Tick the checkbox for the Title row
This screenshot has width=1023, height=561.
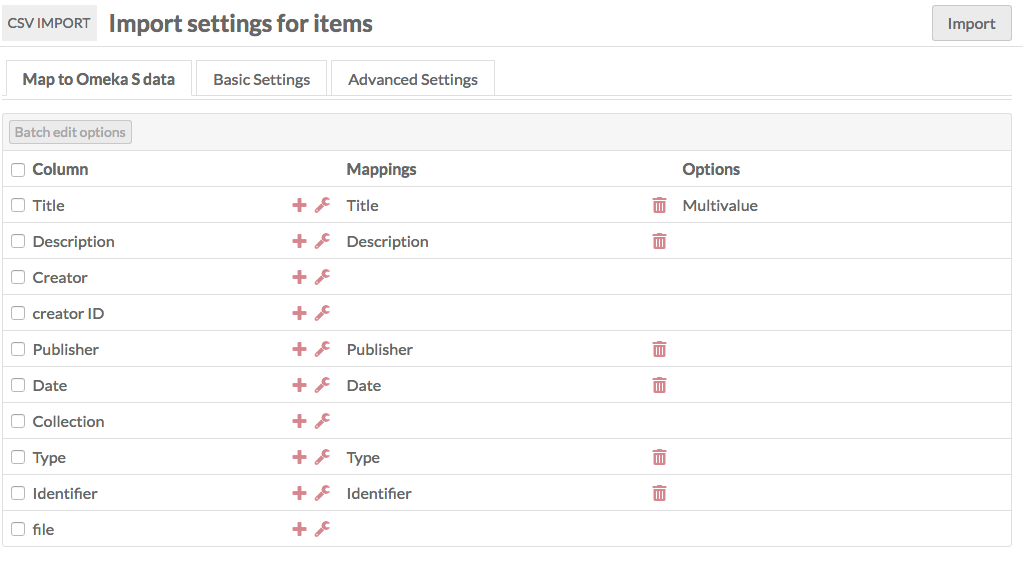tap(18, 205)
